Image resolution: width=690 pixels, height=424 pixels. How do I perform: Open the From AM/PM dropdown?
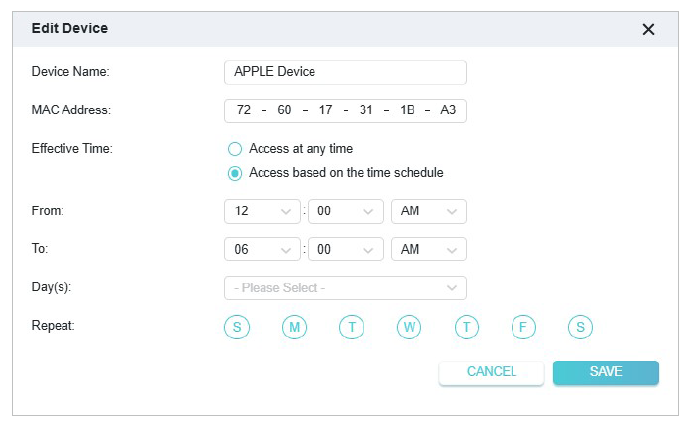(428, 212)
